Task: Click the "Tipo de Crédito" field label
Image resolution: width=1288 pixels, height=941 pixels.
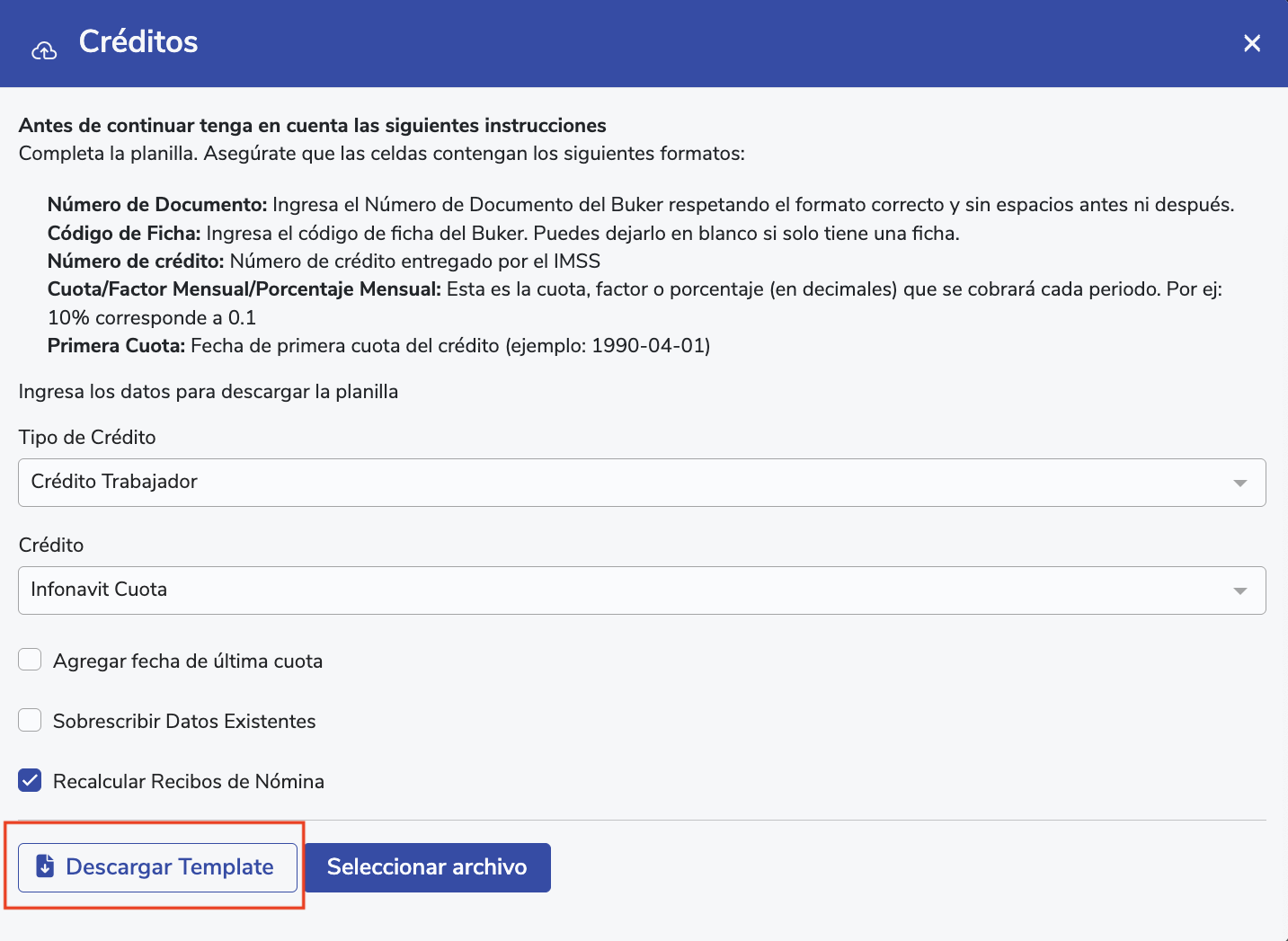Action: coord(87,438)
